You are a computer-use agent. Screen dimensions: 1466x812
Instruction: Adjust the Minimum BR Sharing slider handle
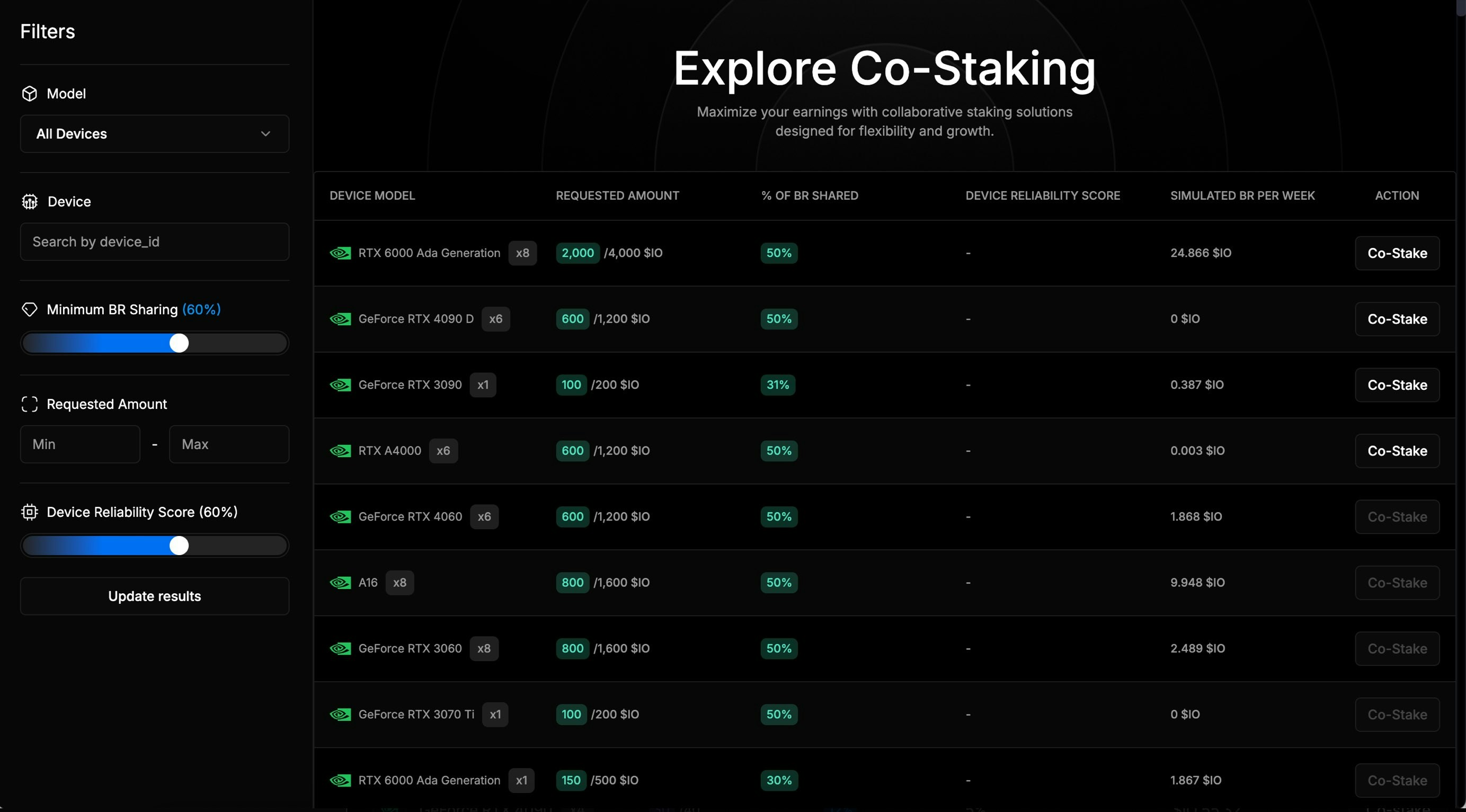[179, 343]
